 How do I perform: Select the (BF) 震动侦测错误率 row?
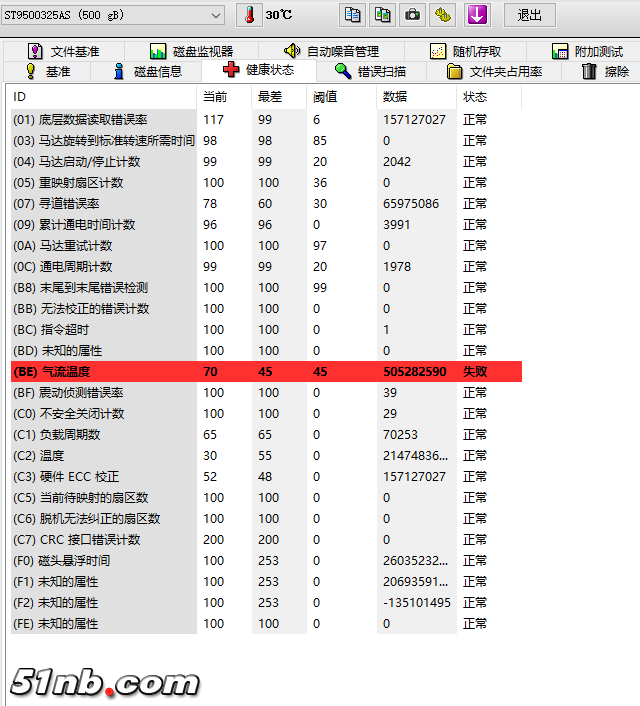tap(266, 393)
